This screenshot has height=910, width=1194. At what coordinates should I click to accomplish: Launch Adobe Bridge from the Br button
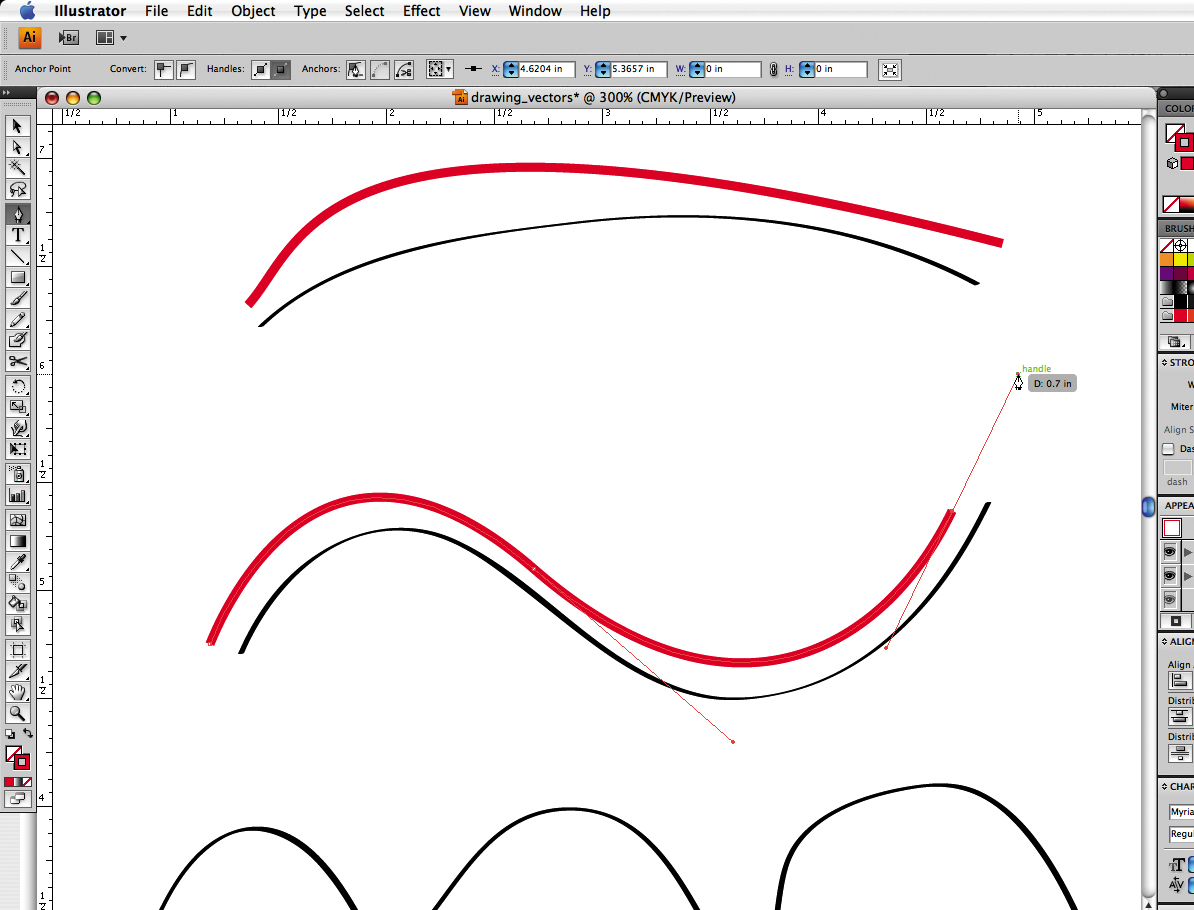click(x=68, y=38)
